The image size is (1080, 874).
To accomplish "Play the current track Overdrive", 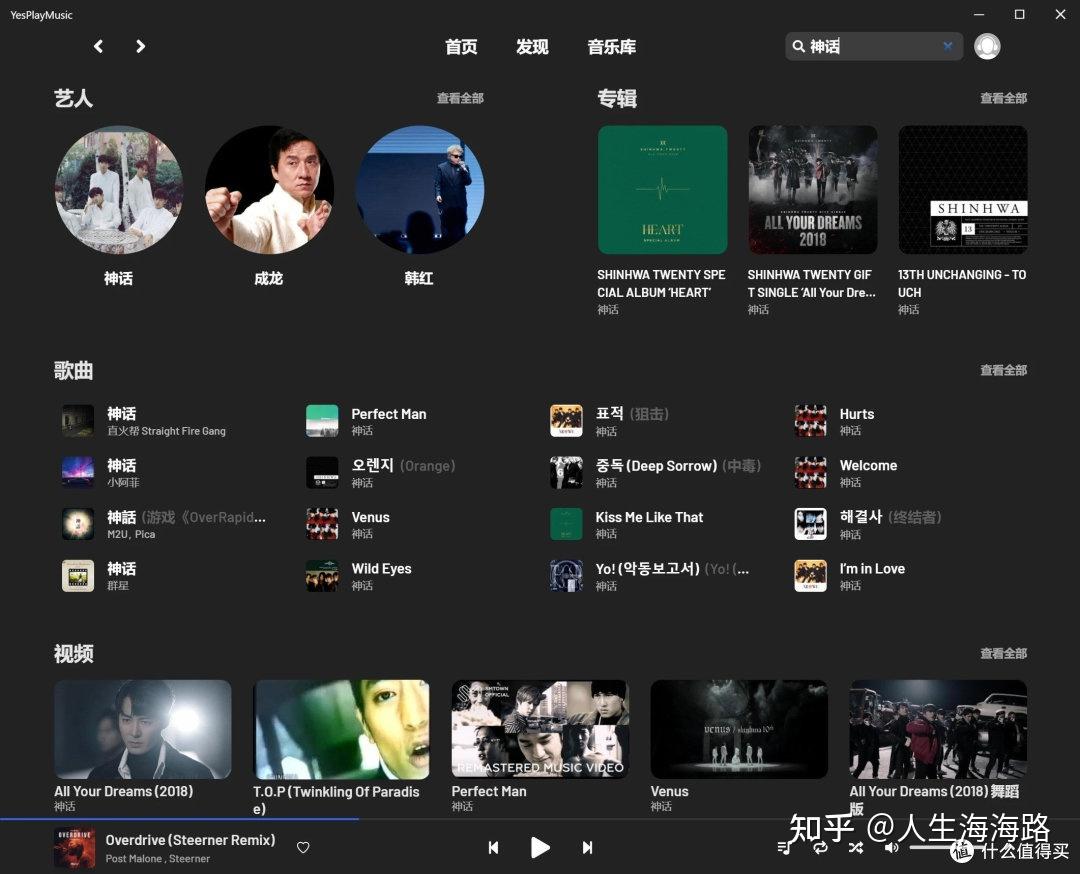I will coord(540,847).
